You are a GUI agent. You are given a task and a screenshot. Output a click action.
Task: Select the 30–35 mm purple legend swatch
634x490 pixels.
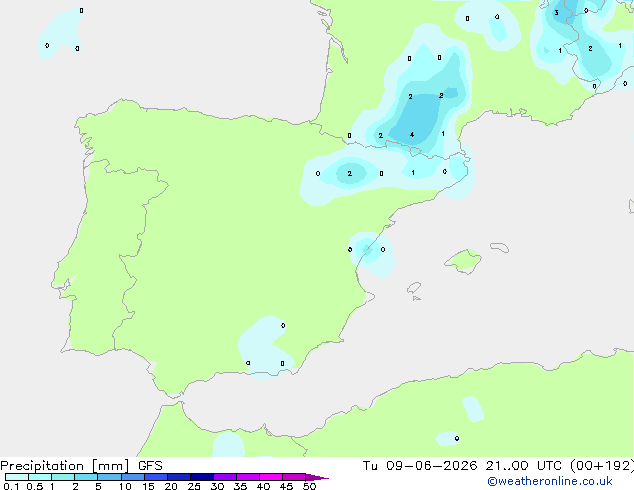(x=225, y=477)
